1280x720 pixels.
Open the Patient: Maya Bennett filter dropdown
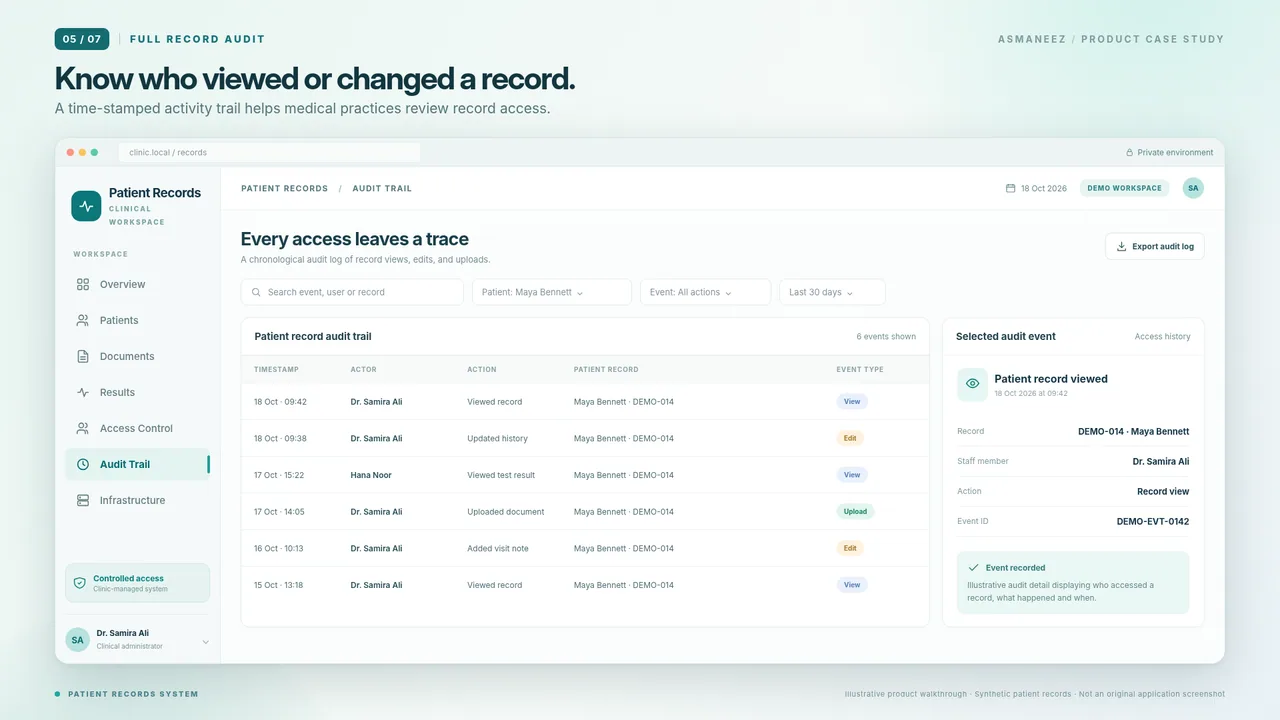point(552,292)
